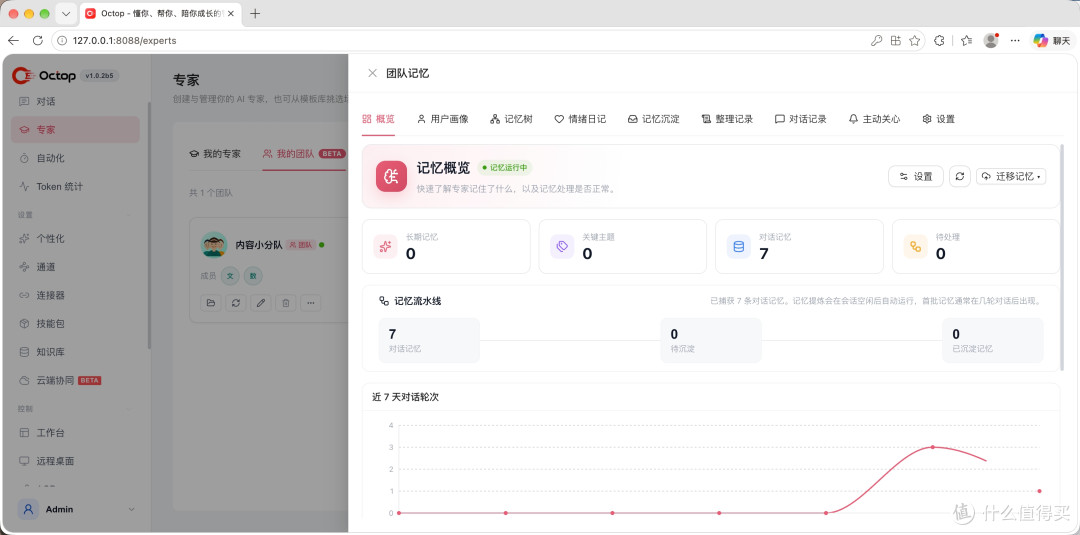
Task: Open 工作台 in the sidebar
Action: coord(75,432)
